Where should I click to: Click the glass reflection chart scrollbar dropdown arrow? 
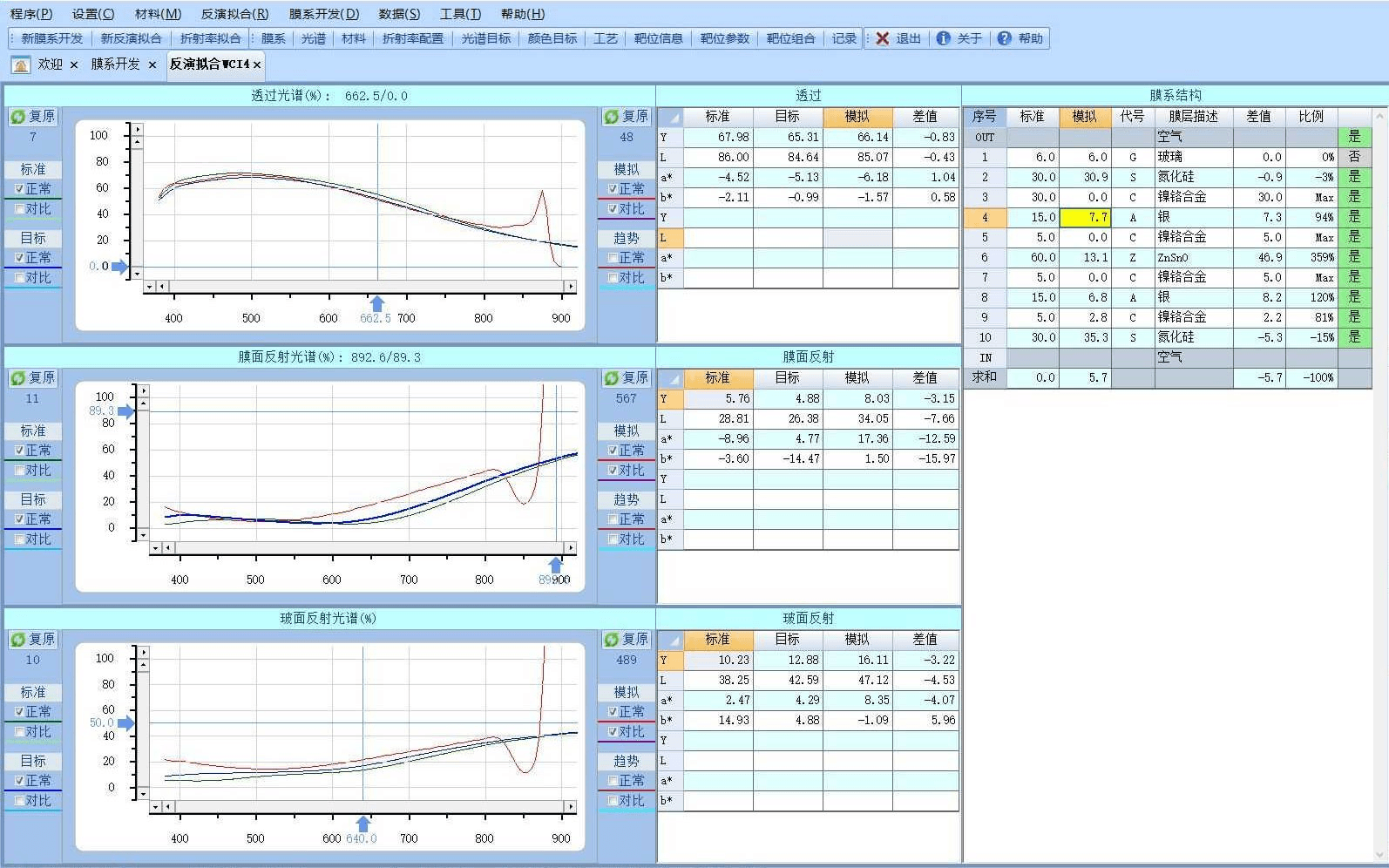tap(155, 807)
